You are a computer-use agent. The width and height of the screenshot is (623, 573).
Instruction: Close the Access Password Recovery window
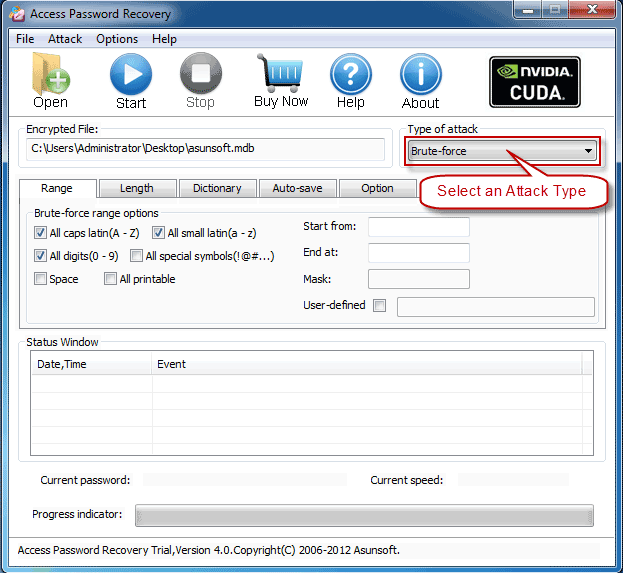pos(592,10)
